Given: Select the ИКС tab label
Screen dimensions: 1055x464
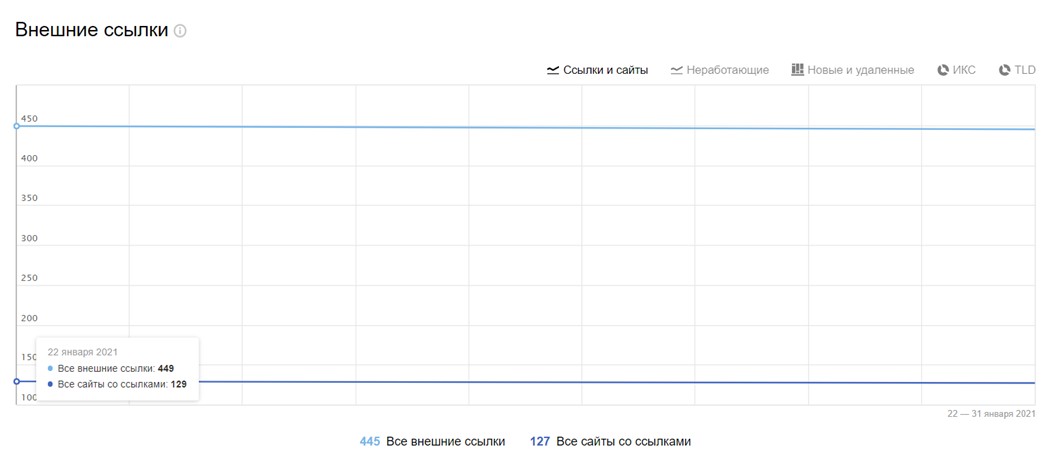Looking at the screenshot, I should [964, 70].
